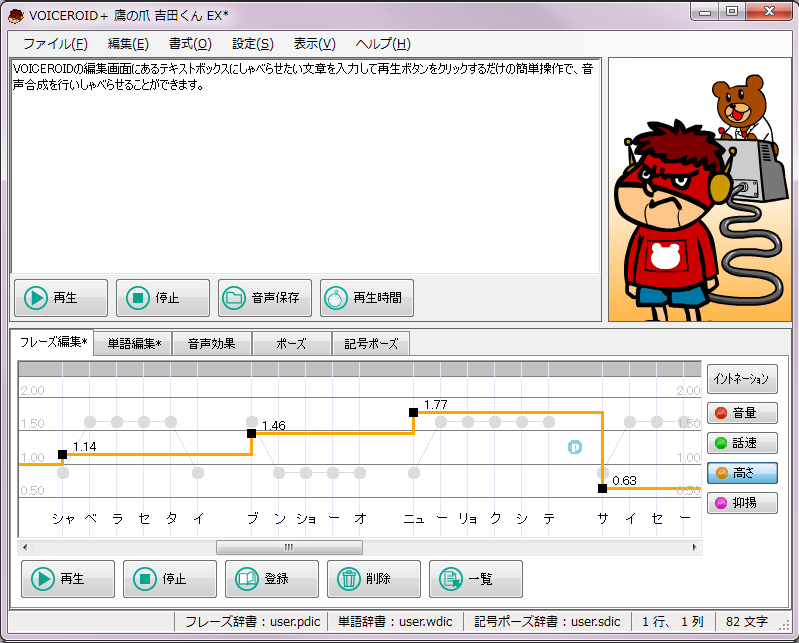Close the VOICEROID window

(x=769, y=12)
